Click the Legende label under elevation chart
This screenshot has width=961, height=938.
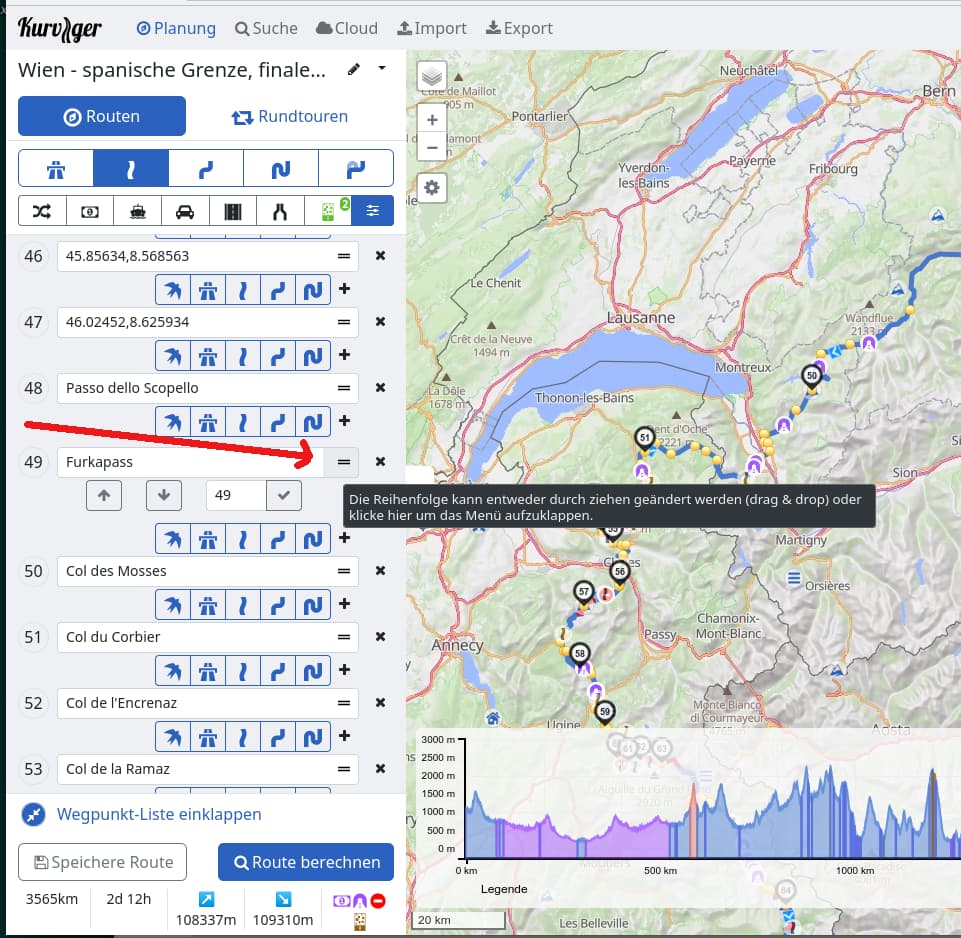tap(504, 889)
